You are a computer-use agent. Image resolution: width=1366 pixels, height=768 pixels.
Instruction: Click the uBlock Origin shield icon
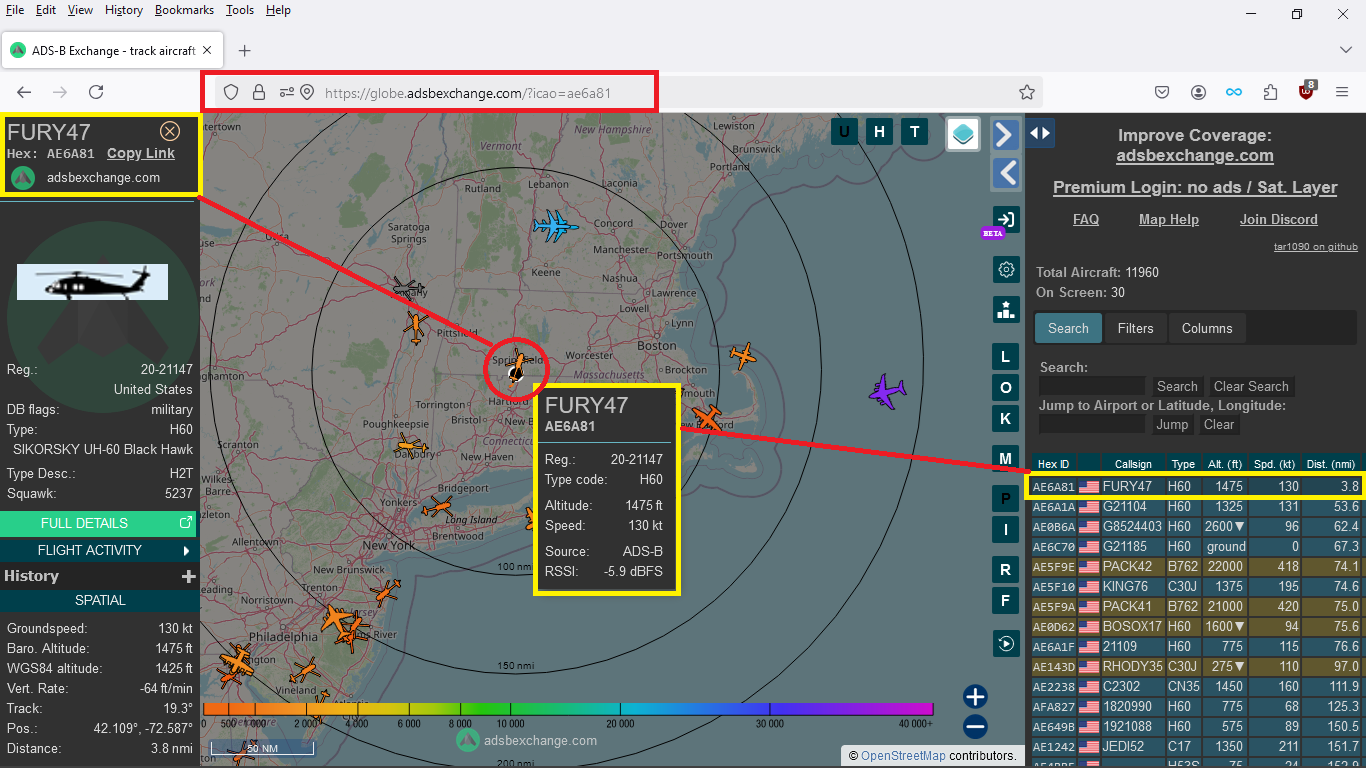(1306, 92)
